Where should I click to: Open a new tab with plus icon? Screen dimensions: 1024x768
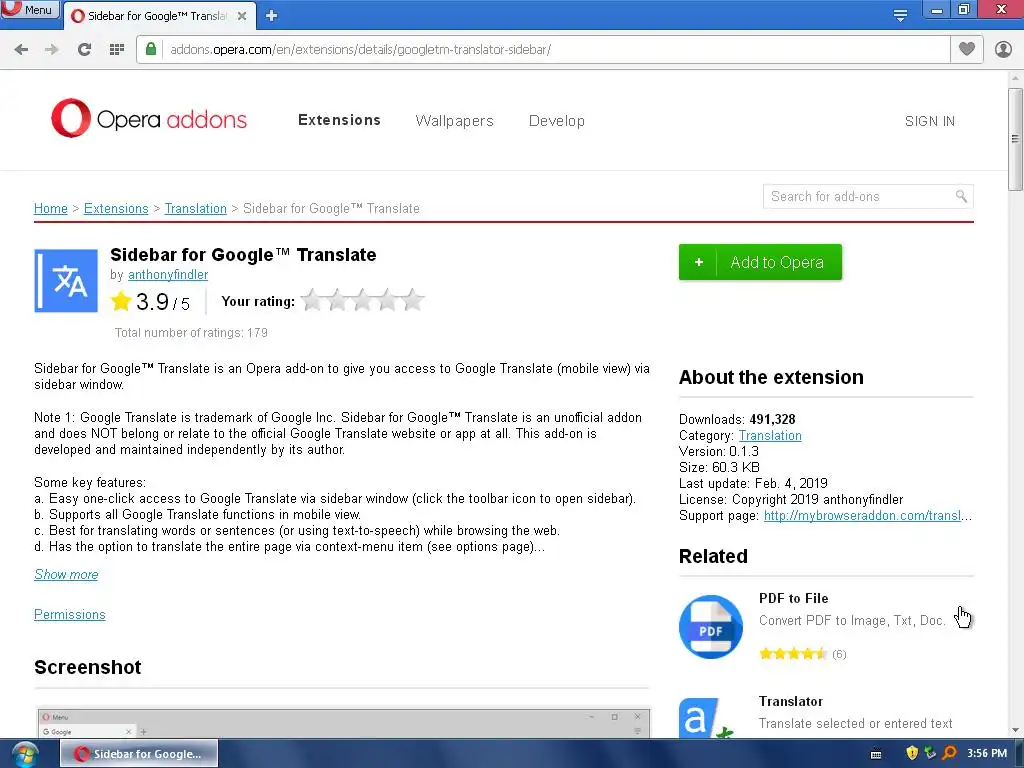[x=272, y=16]
